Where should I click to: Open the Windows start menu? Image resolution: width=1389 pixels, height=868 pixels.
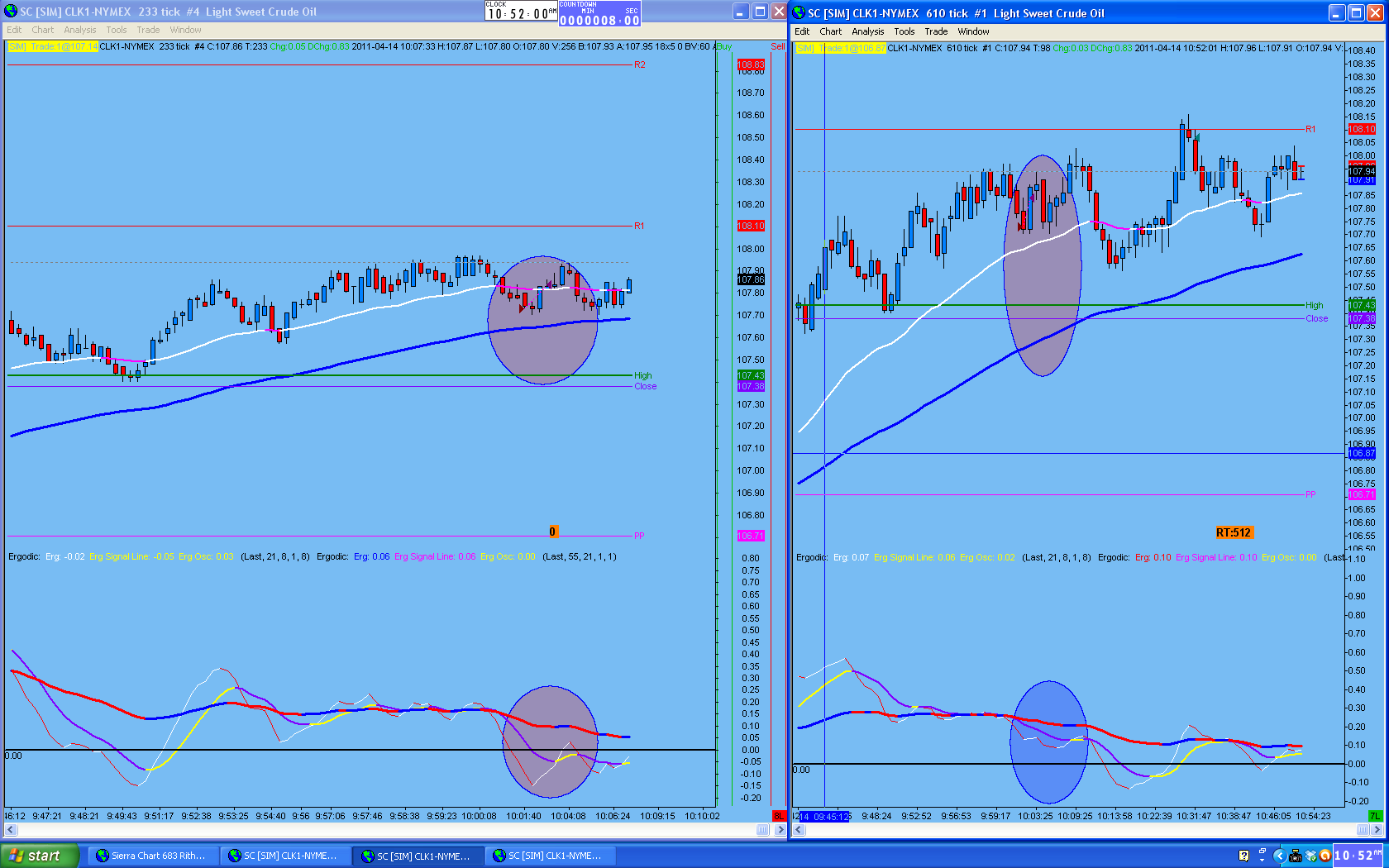click(40, 856)
